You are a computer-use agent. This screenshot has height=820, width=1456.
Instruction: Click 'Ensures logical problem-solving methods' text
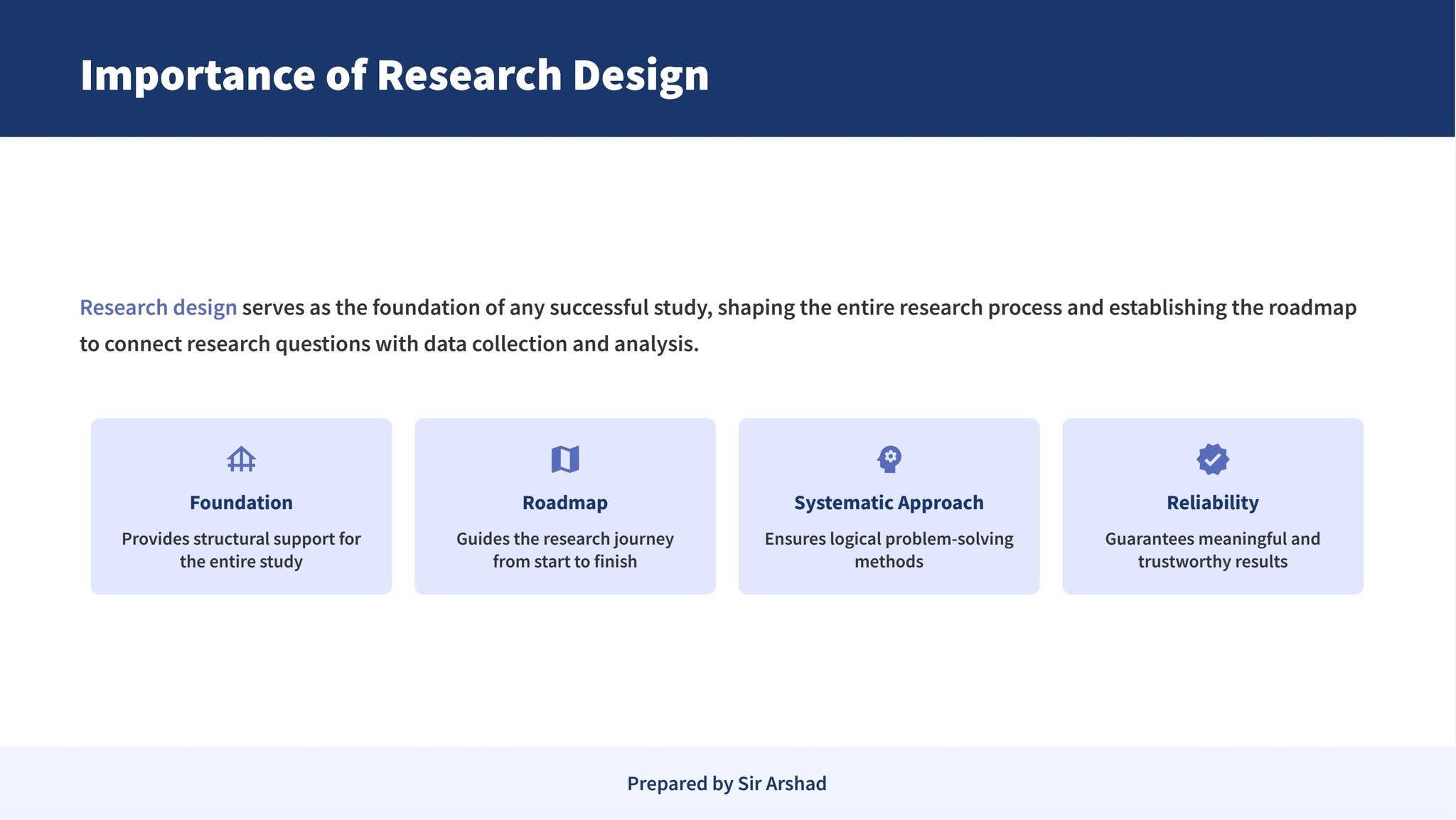tap(889, 550)
